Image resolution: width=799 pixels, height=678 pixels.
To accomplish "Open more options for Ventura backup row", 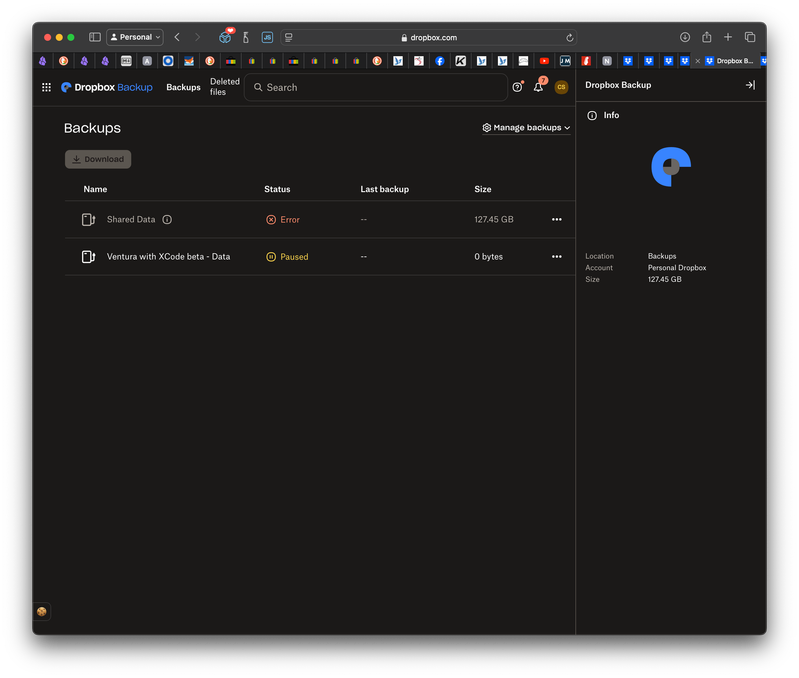I will (x=557, y=257).
